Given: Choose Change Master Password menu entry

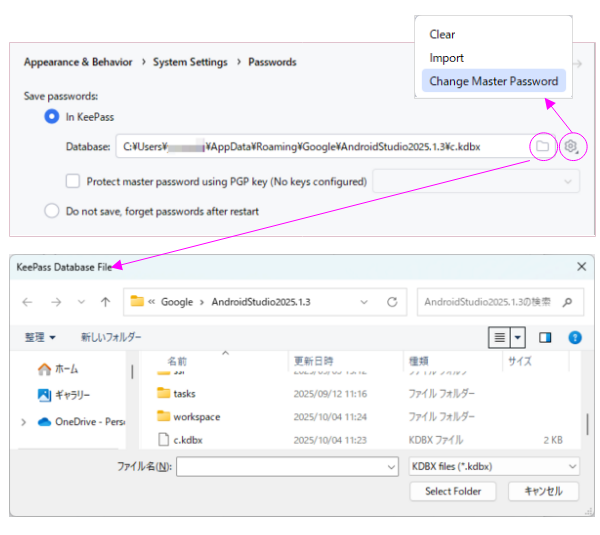Looking at the screenshot, I should 493,81.
